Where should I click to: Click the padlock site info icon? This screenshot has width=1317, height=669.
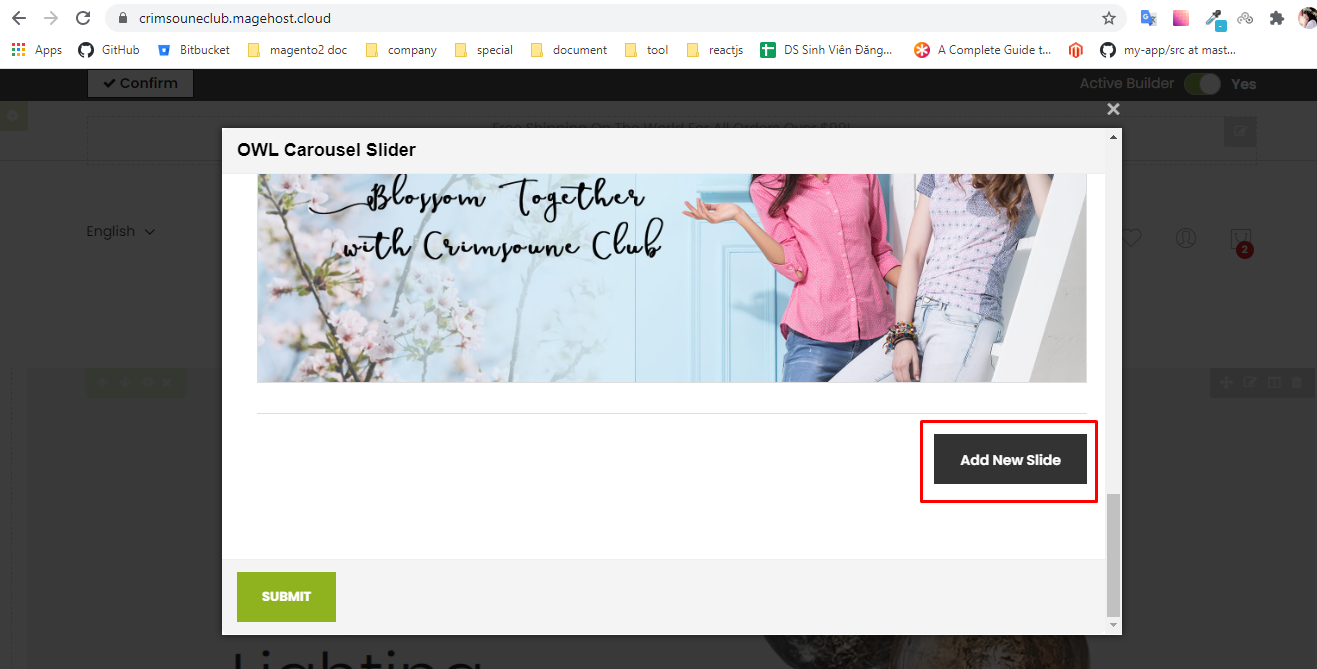click(x=123, y=18)
